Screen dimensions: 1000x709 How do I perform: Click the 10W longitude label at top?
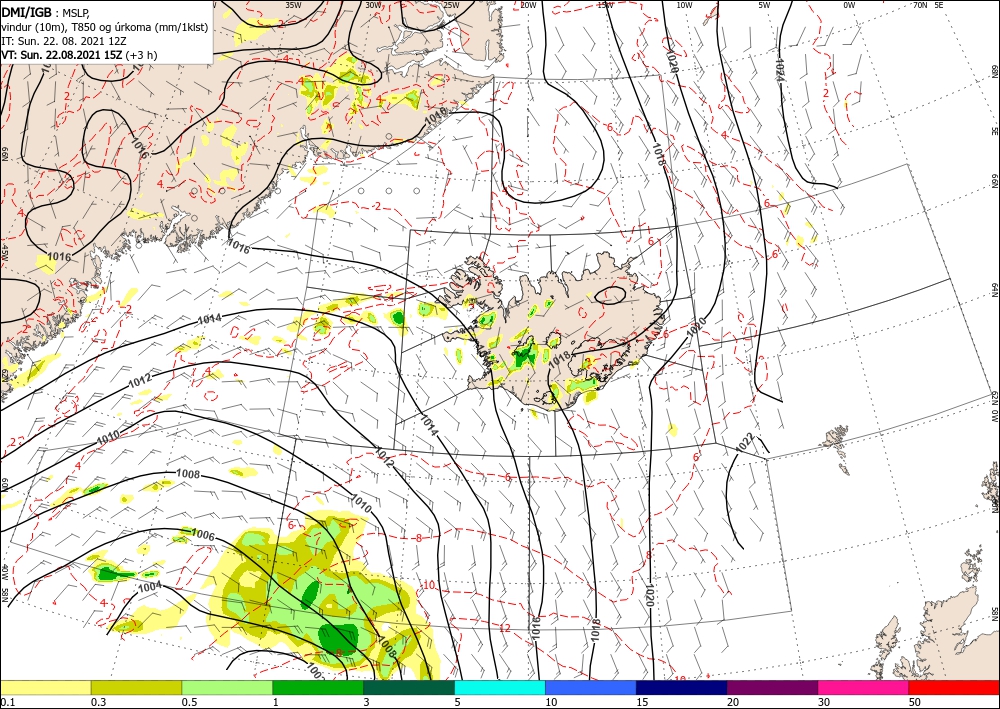[684, 5]
